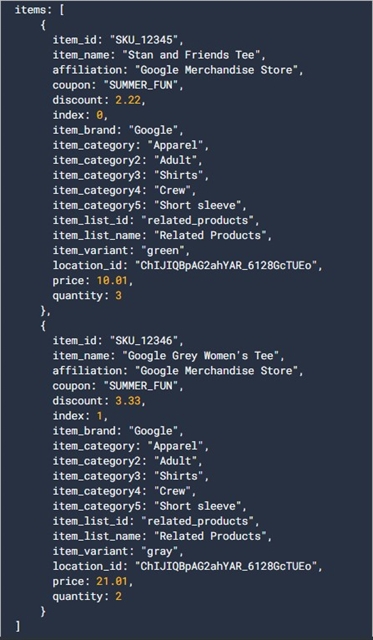
Task: Click the second "Related Products" list name
Action: click(x=210, y=536)
